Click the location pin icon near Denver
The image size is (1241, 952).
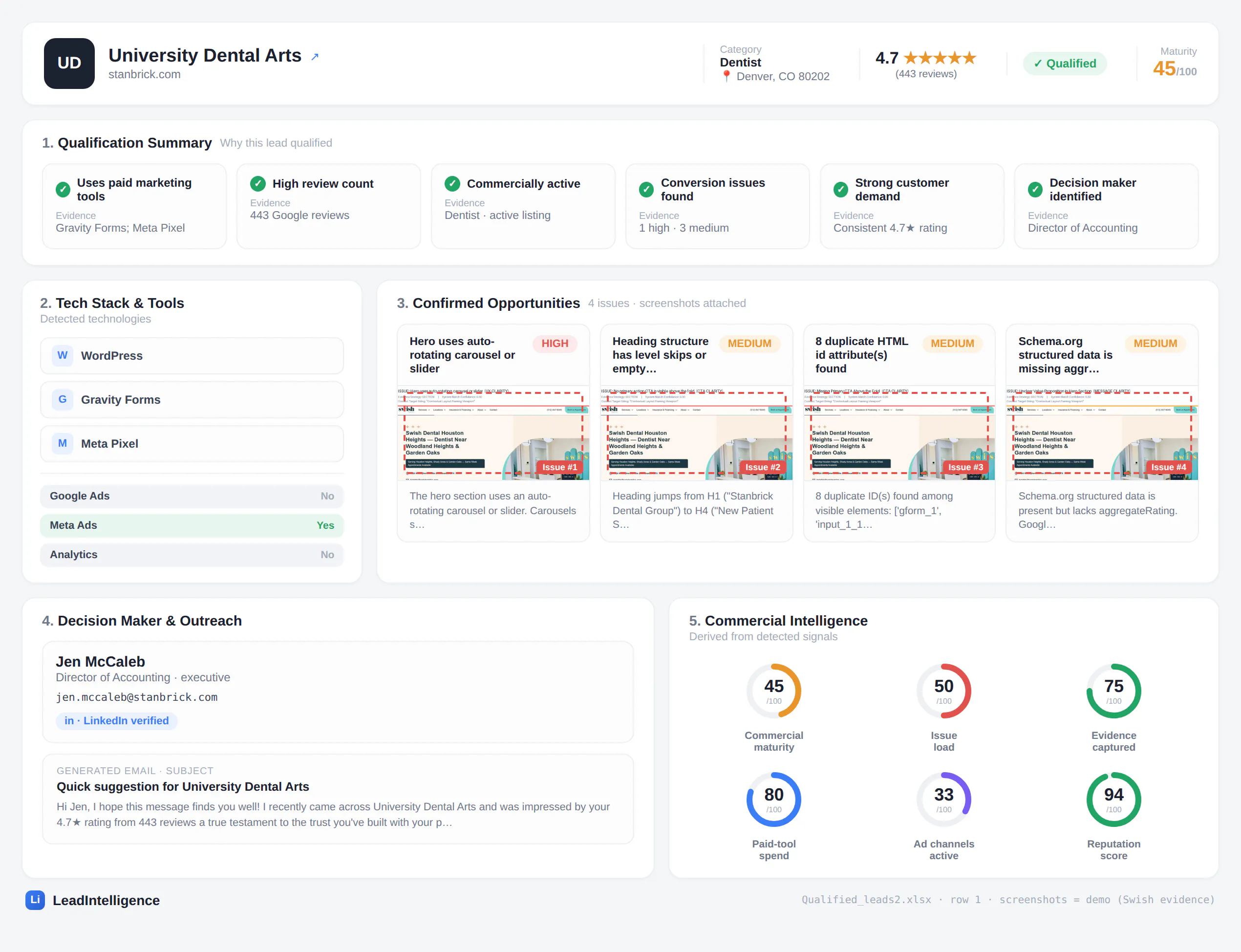pos(726,76)
